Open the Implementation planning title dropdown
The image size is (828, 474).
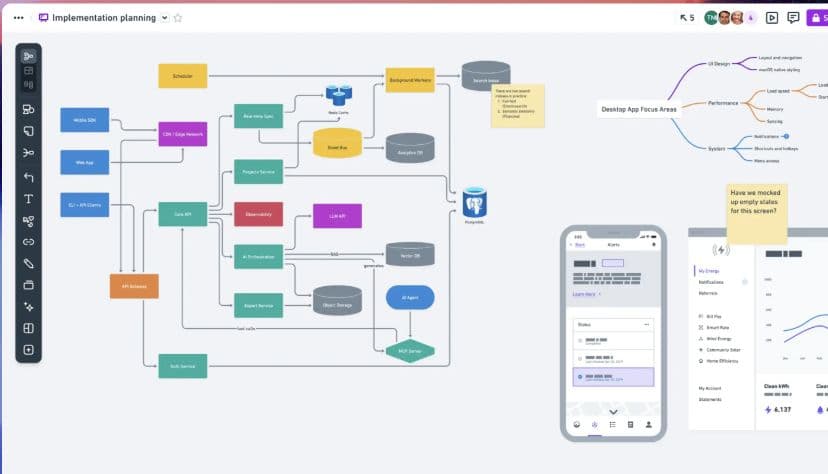tap(165, 18)
